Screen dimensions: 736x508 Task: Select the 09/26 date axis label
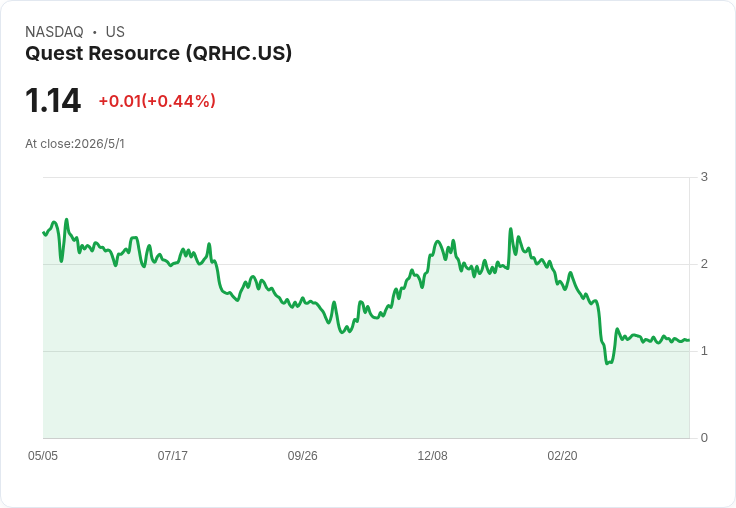point(302,456)
